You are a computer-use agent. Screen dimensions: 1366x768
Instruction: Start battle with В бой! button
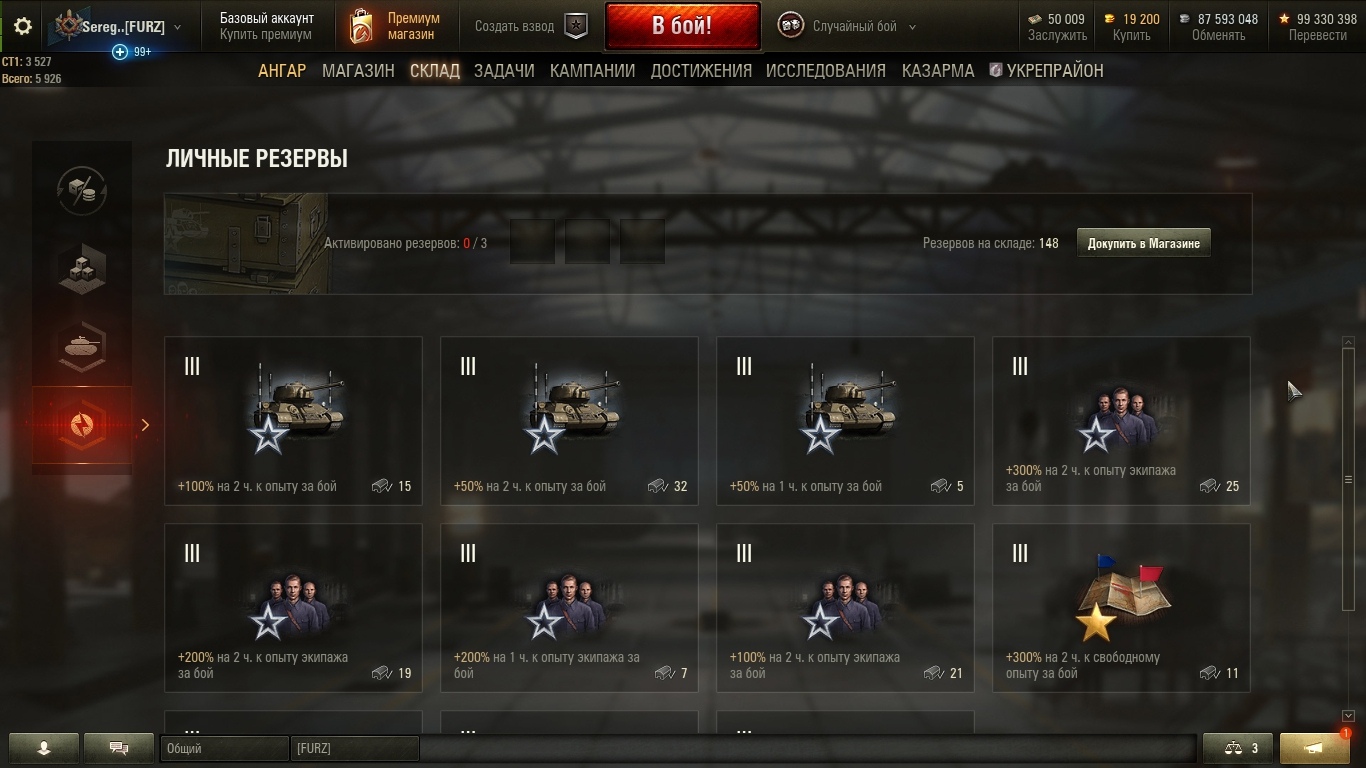[x=682, y=26]
